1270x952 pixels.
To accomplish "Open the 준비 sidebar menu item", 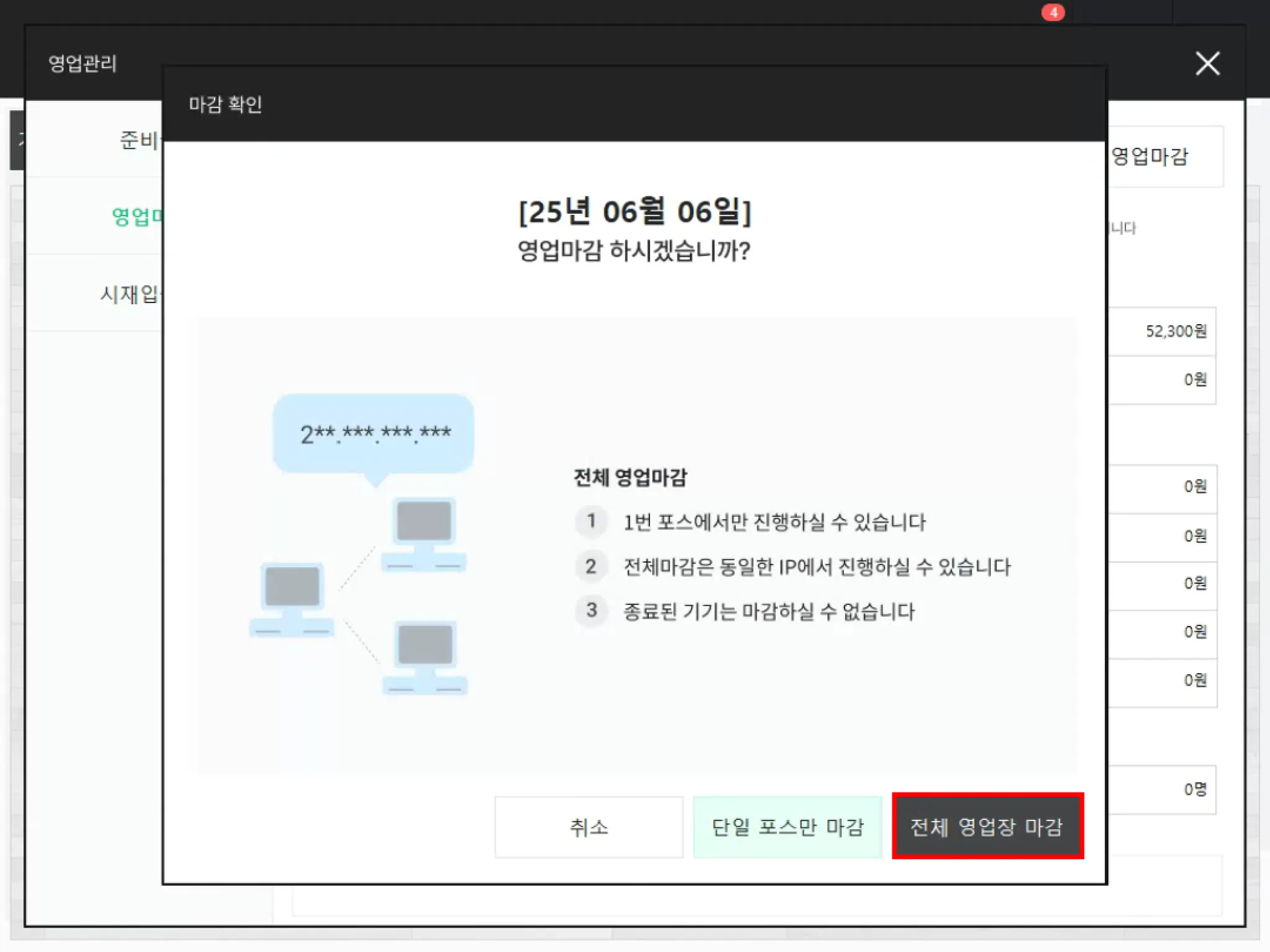I will click(139, 140).
